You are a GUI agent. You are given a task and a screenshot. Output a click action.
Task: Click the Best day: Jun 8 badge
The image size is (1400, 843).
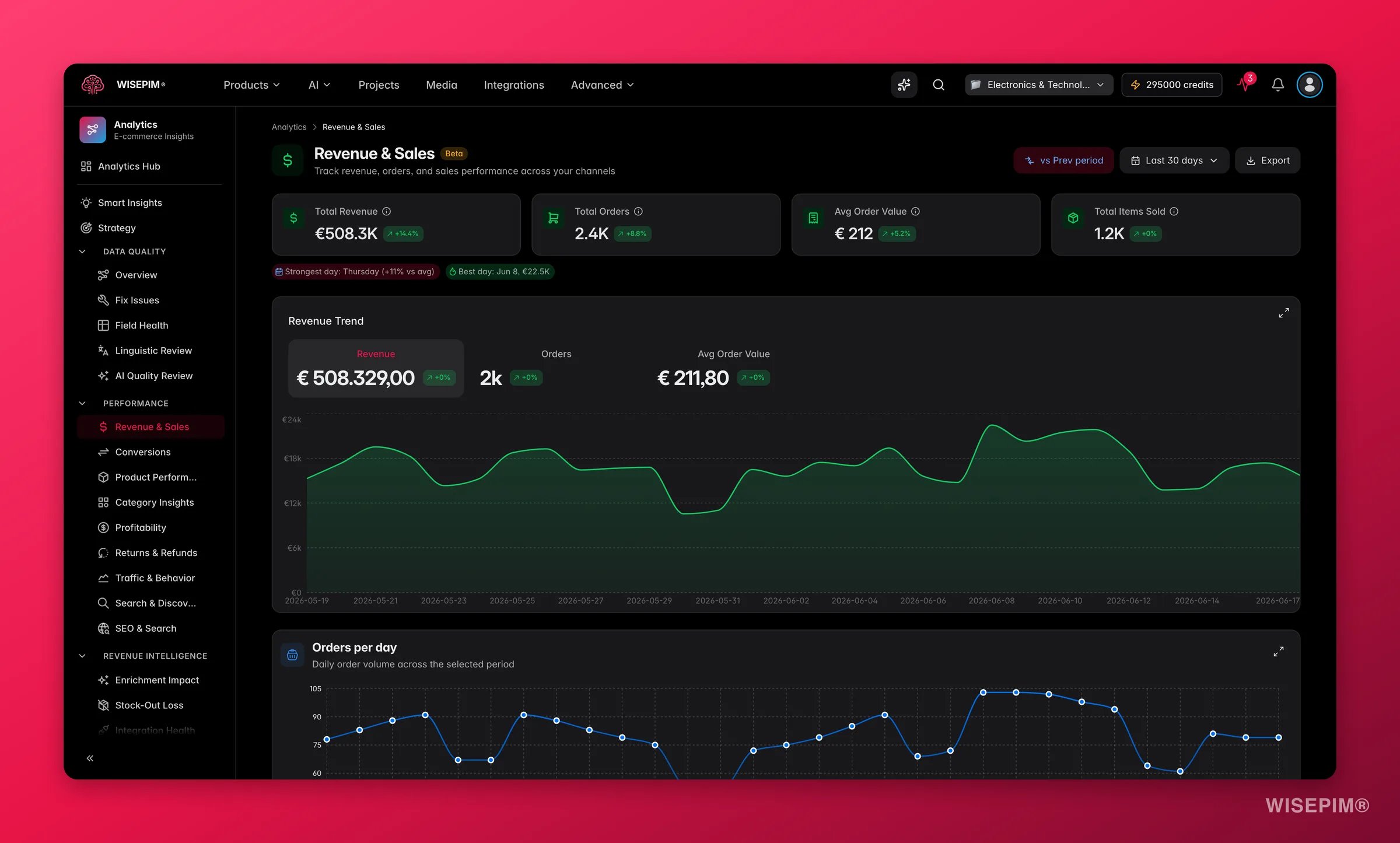coord(499,271)
